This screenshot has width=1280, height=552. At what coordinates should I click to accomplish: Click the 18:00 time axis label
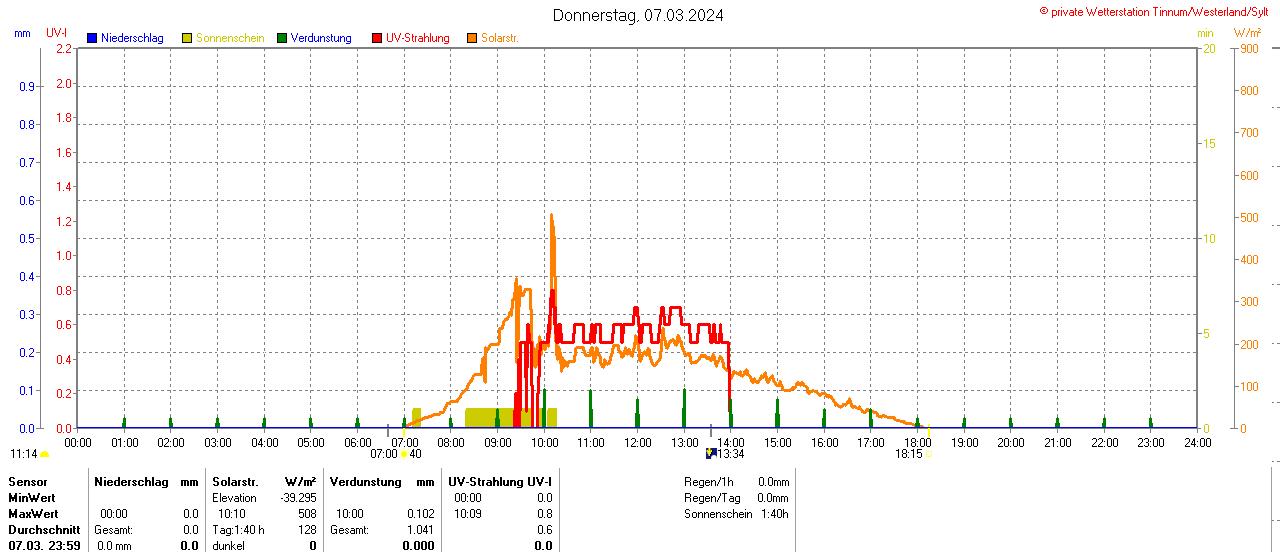(x=917, y=442)
